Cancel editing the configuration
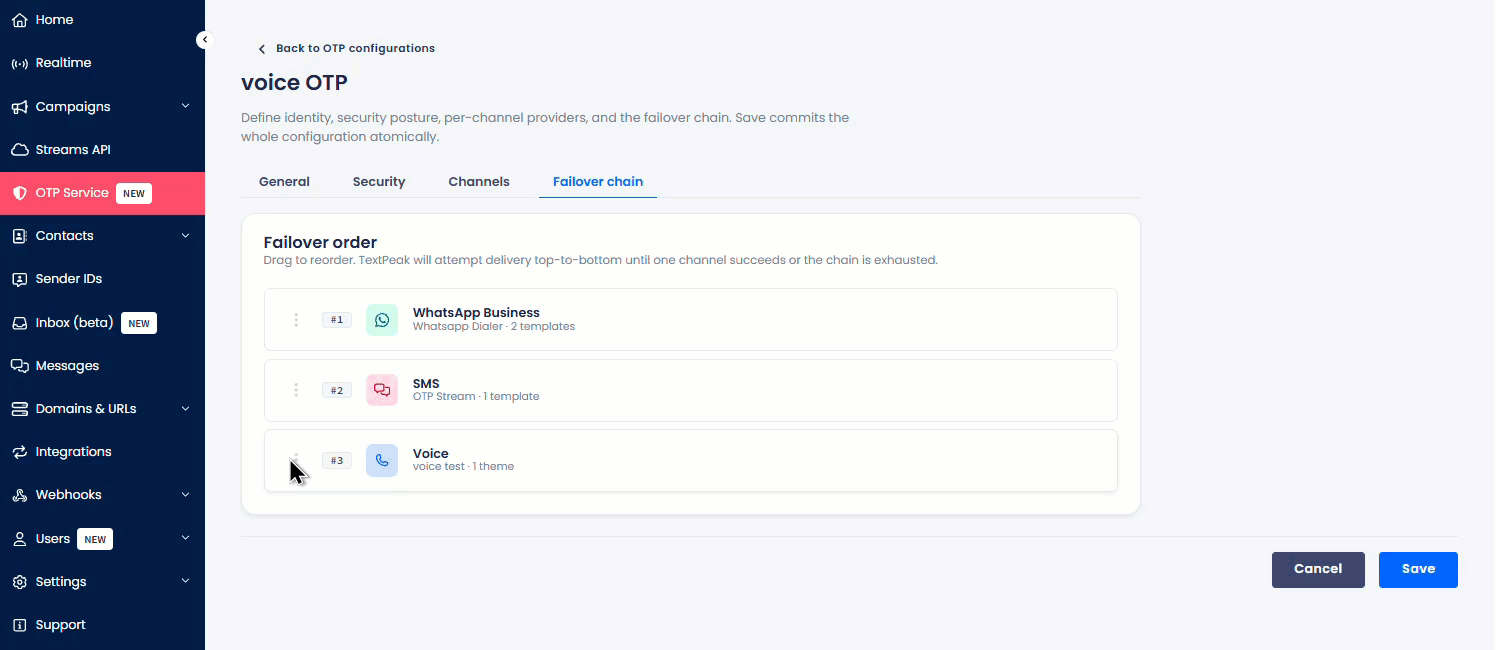Viewport: 1496px width, 650px height. click(1318, 569)
